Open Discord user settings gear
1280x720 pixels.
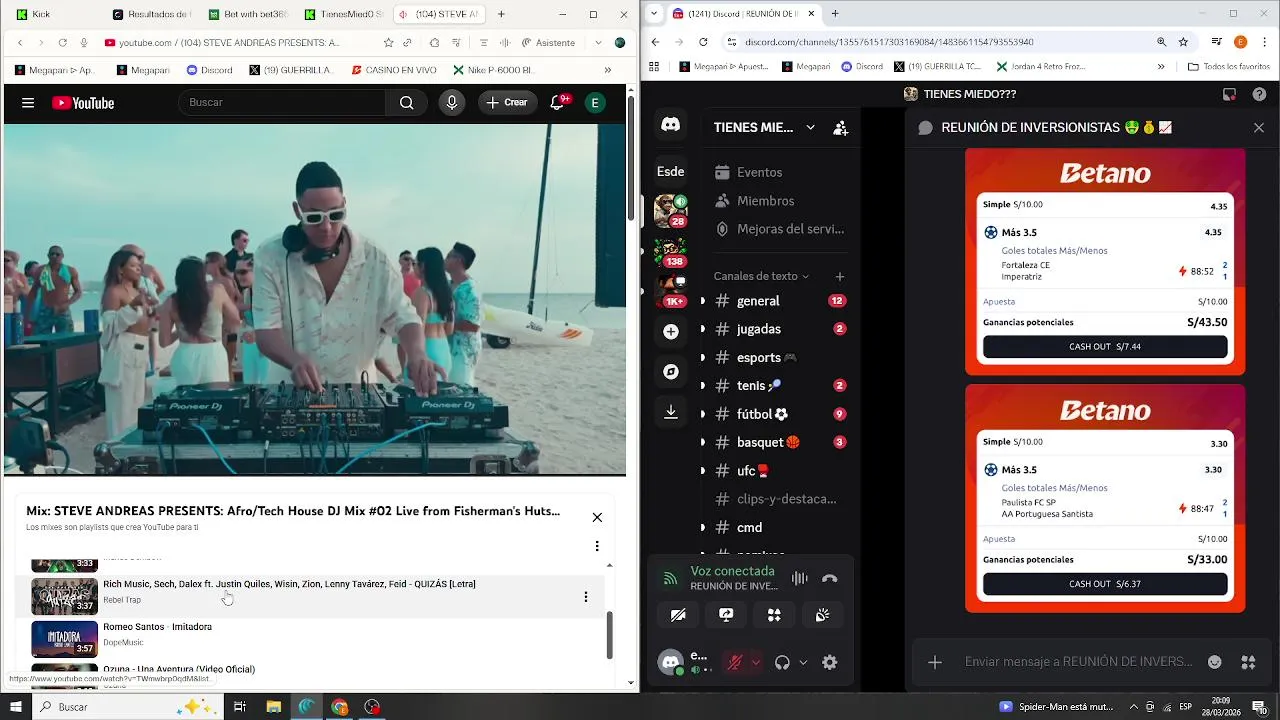pos(829,662)
